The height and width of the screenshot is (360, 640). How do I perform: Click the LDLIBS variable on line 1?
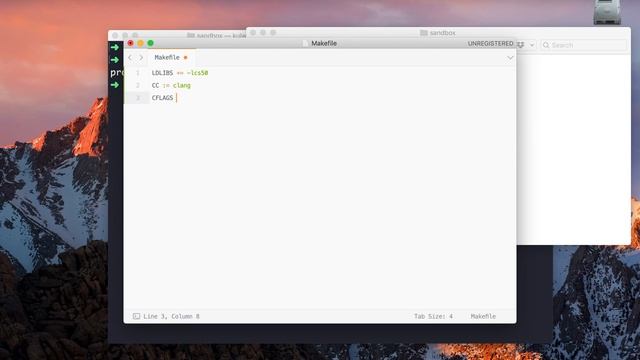point(162,73)
